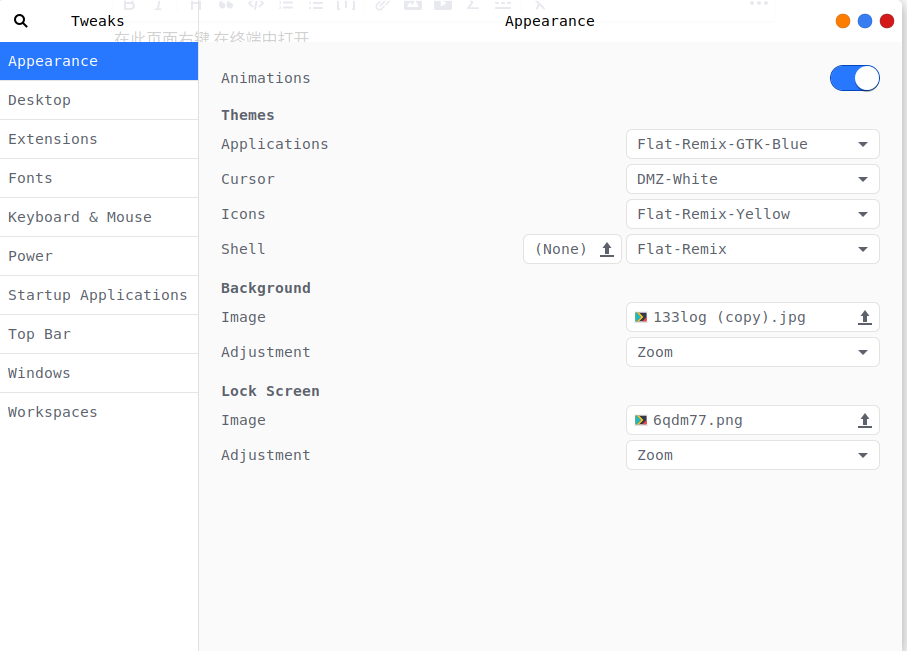Click the 6qdm77.png thumbnail icon
Viewport: 907px width, 651px height.
click(641, 420)
